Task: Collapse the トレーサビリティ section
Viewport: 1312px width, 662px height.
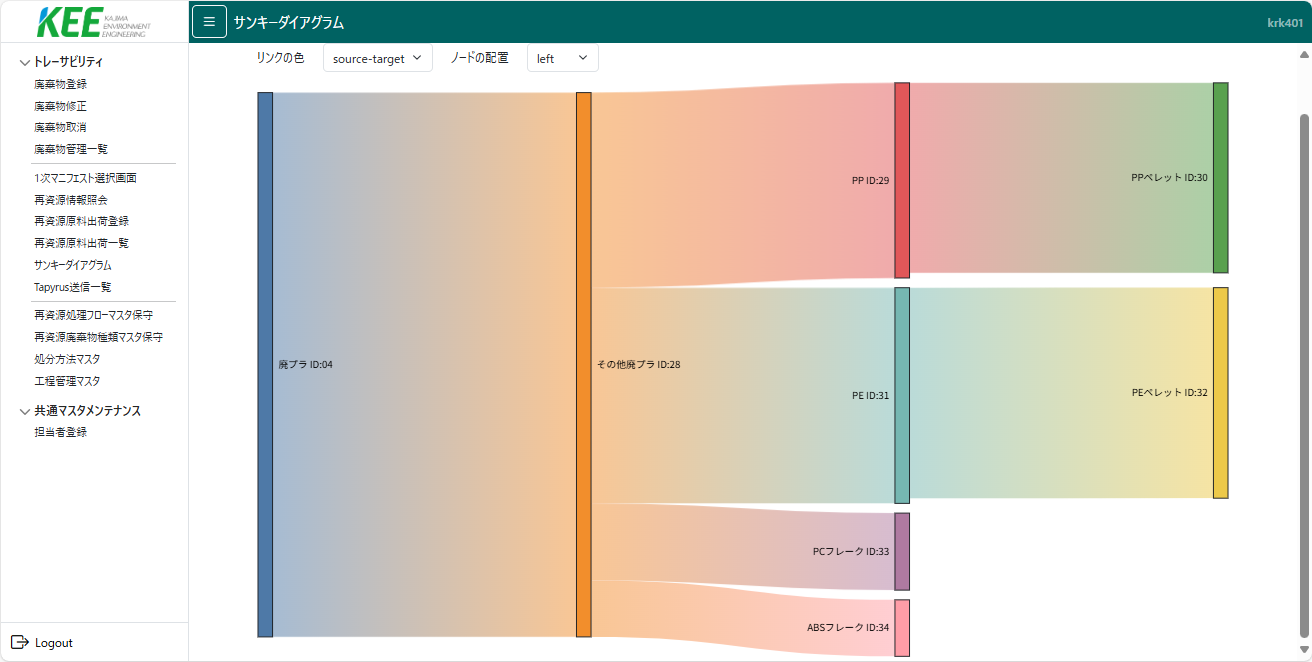Action: pos(25,62)
